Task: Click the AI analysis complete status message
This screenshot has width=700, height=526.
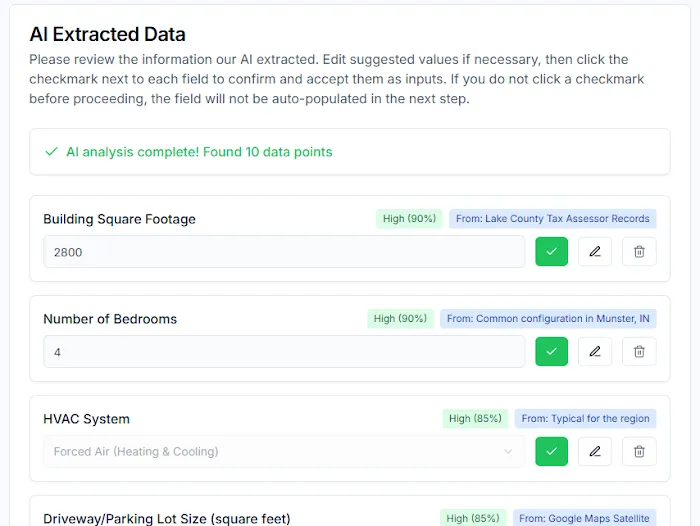Action: click(x=199, y=152)
